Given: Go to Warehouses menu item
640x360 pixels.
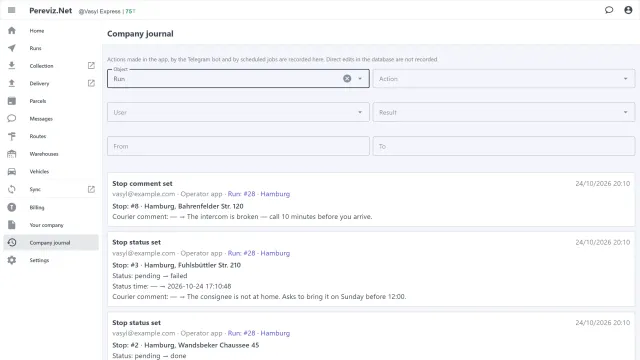Looking at the screenshot, I should (x=51, y=154).
